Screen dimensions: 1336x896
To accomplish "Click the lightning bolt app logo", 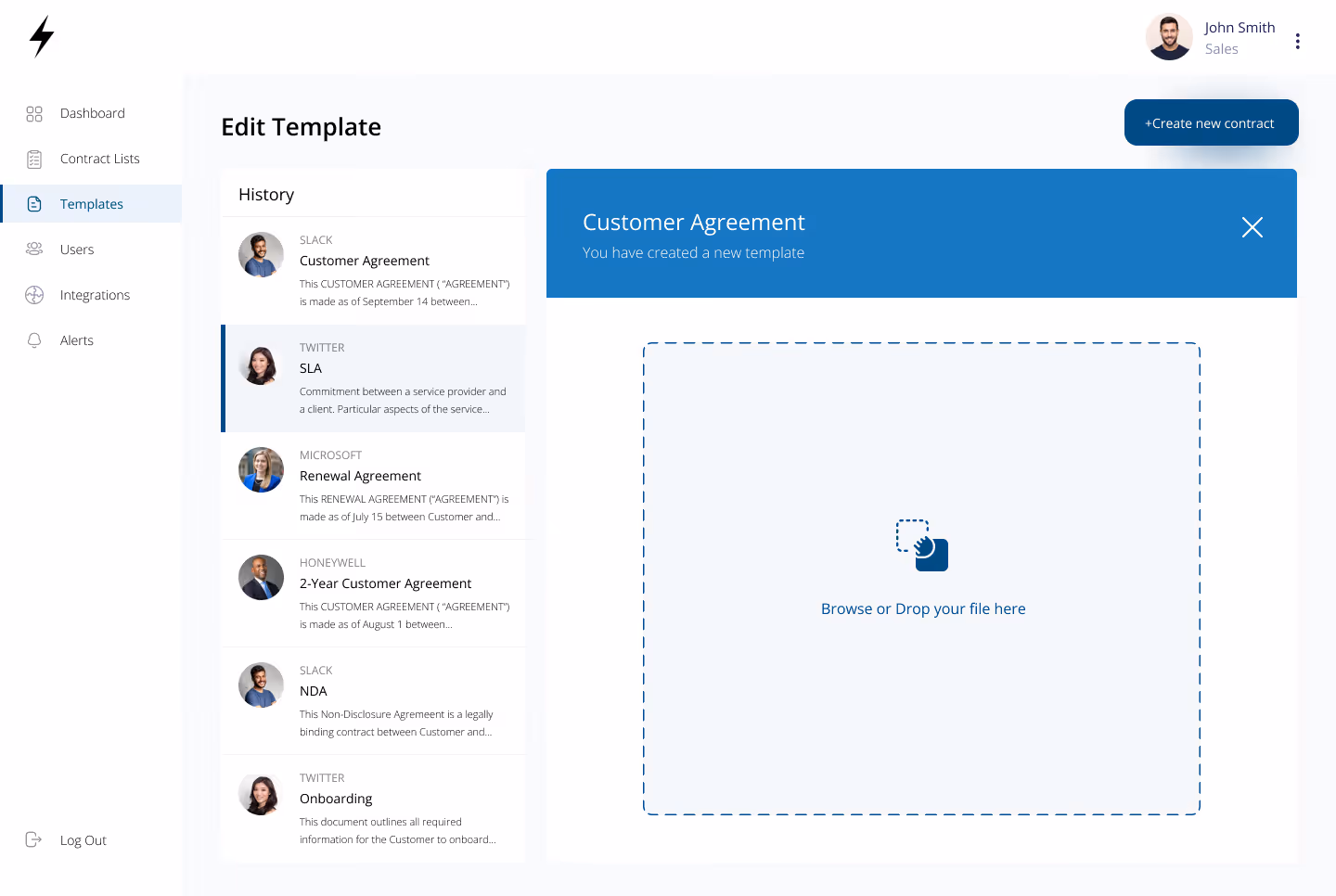I will pos(41,37).
